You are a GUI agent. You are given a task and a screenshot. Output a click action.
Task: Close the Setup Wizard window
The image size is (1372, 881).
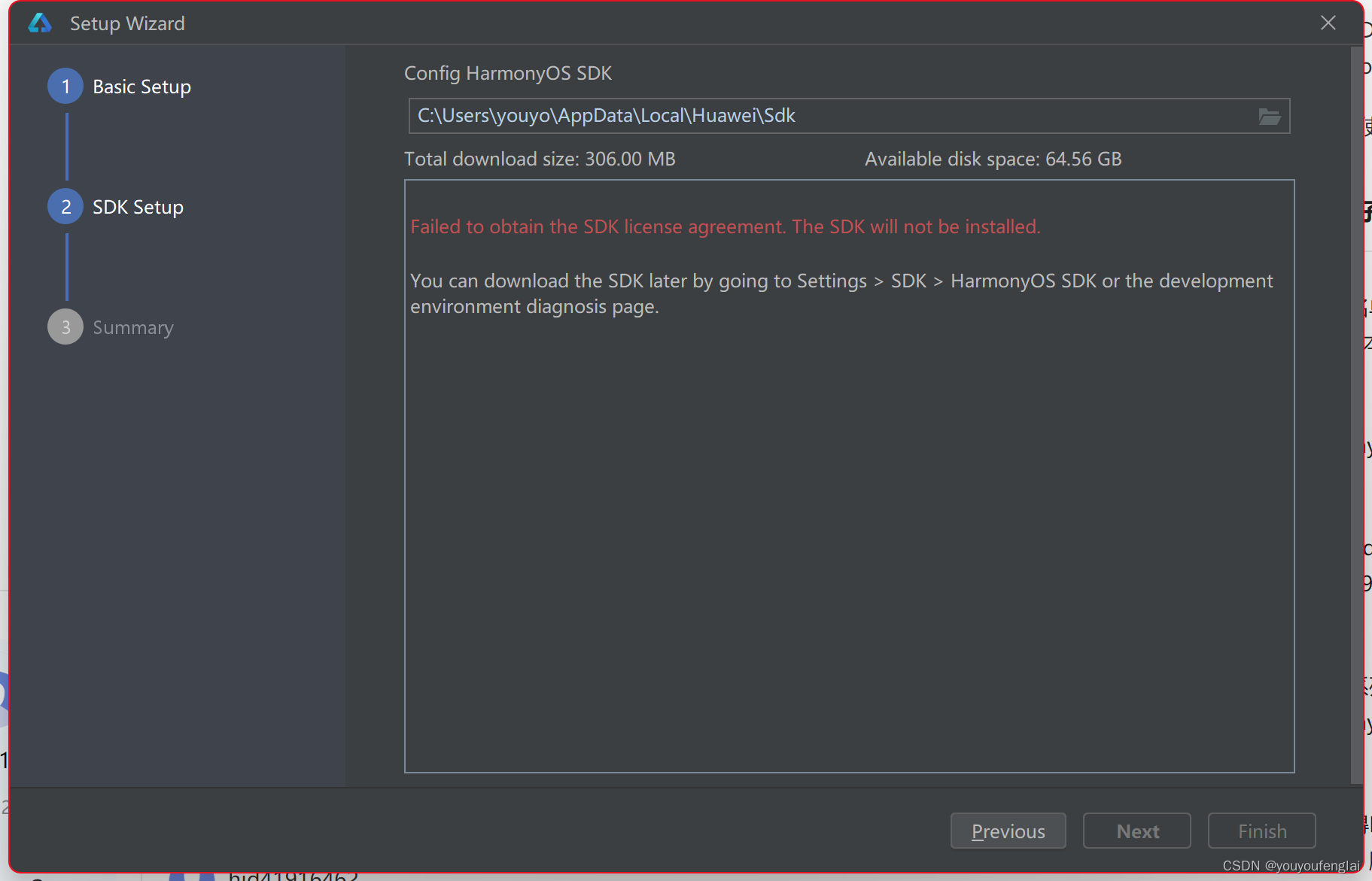1328,23
